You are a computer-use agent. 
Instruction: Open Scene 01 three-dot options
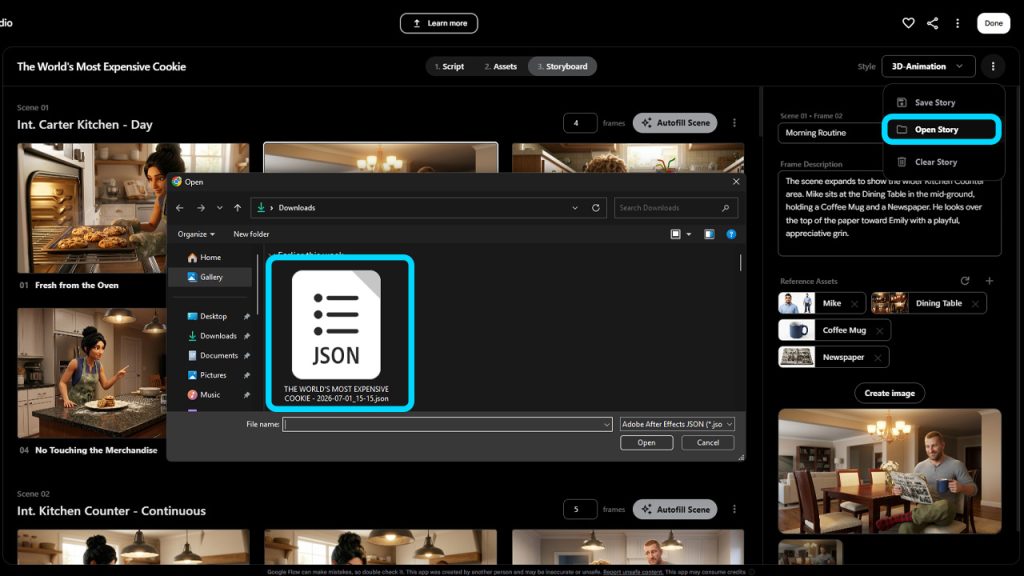pyautogui.click(x=734, y=123)
